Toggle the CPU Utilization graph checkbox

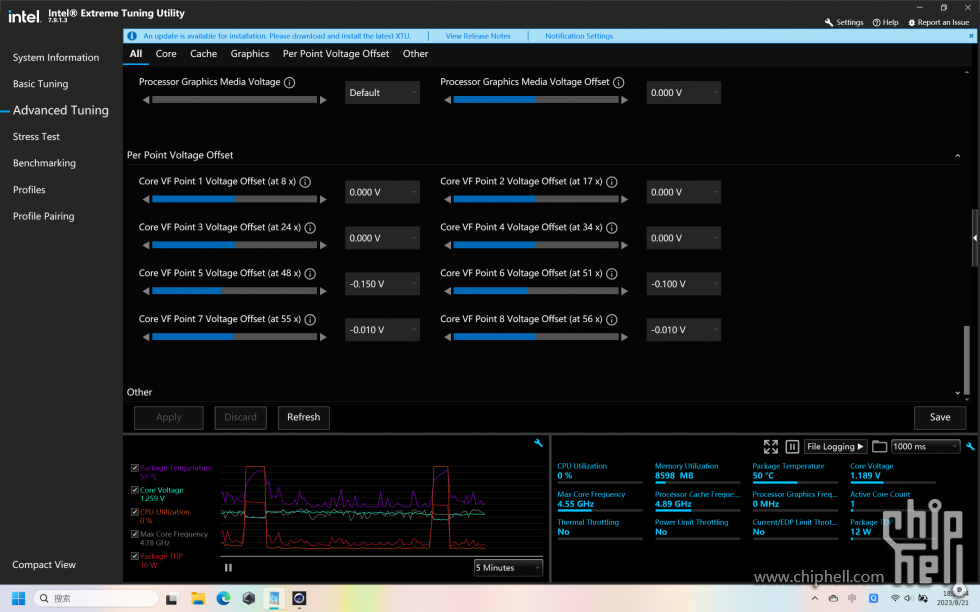134,512
